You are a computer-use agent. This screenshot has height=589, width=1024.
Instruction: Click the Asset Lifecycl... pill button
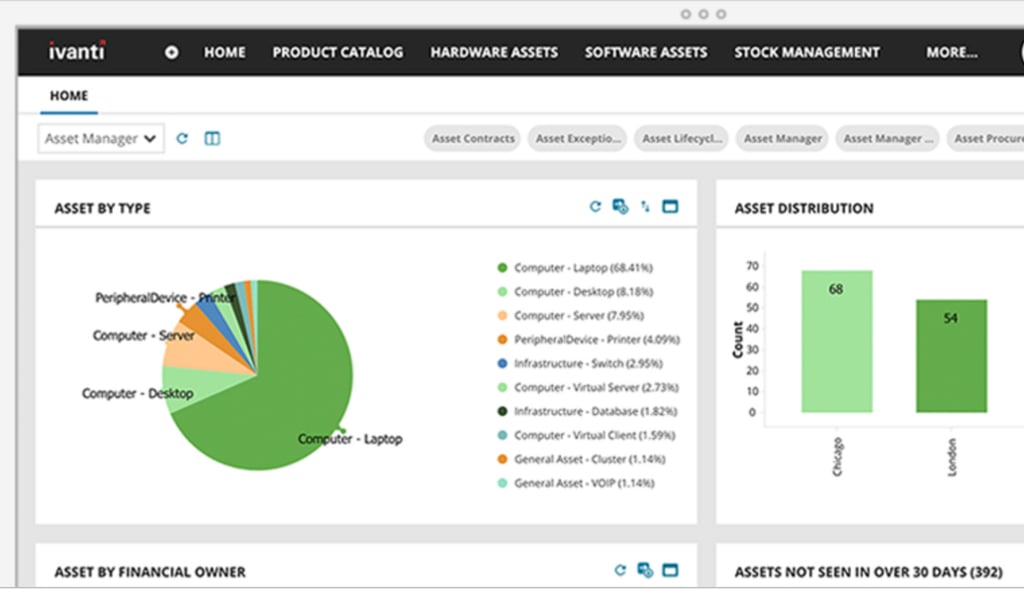tap(681, 138)
